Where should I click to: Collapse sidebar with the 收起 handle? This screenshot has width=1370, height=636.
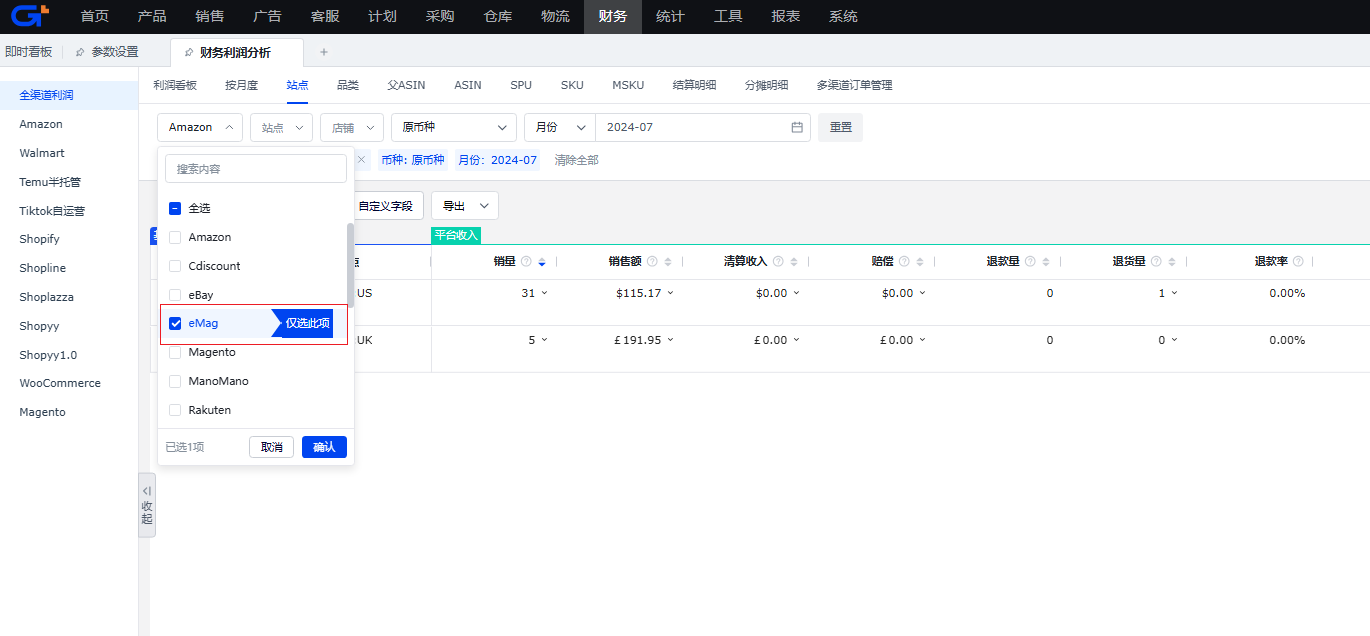[x=147, y=505]
